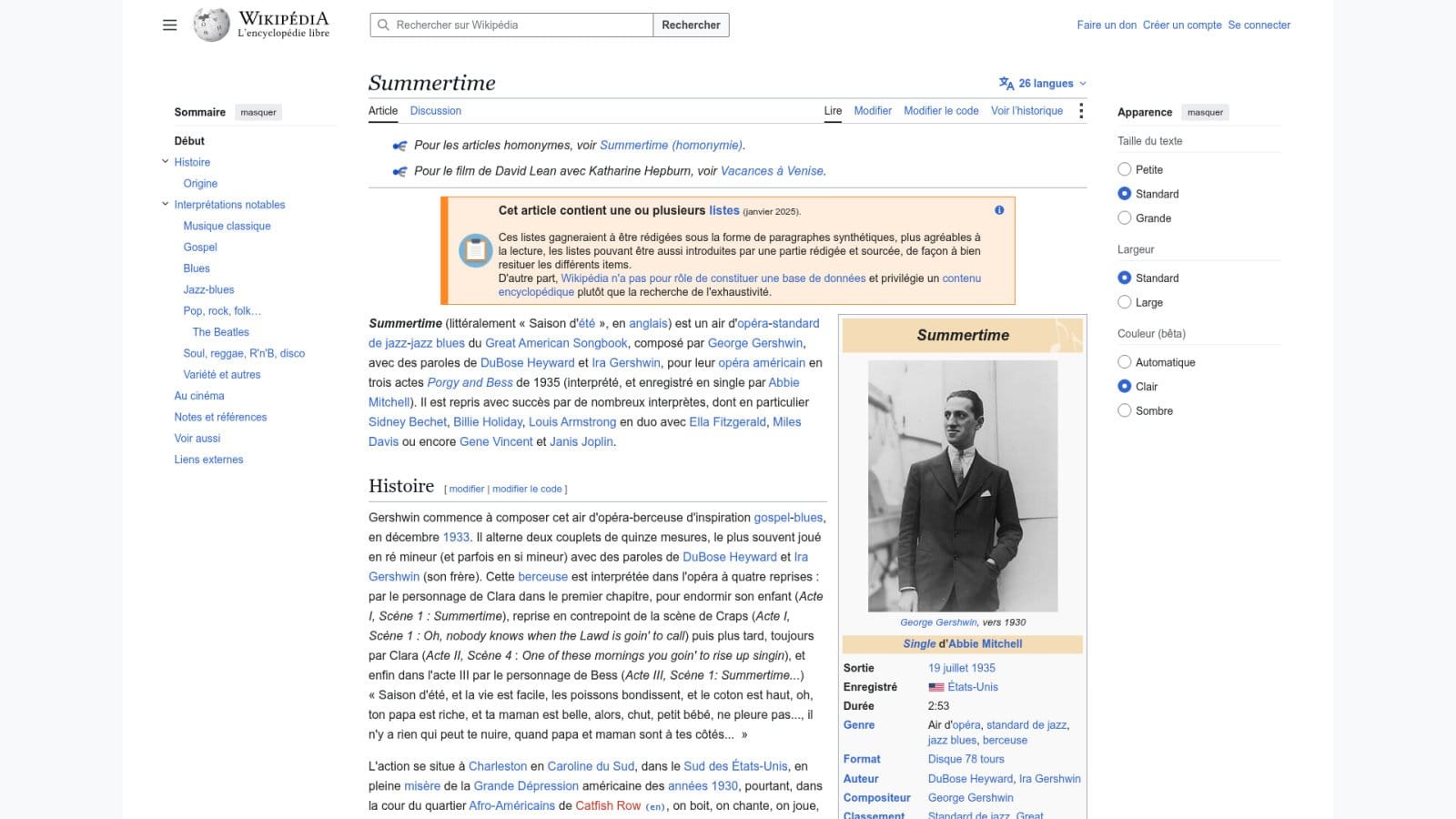Open Disque 78 tours infobox link
The height and width of the screenshot is (819, 1456).
966,759
